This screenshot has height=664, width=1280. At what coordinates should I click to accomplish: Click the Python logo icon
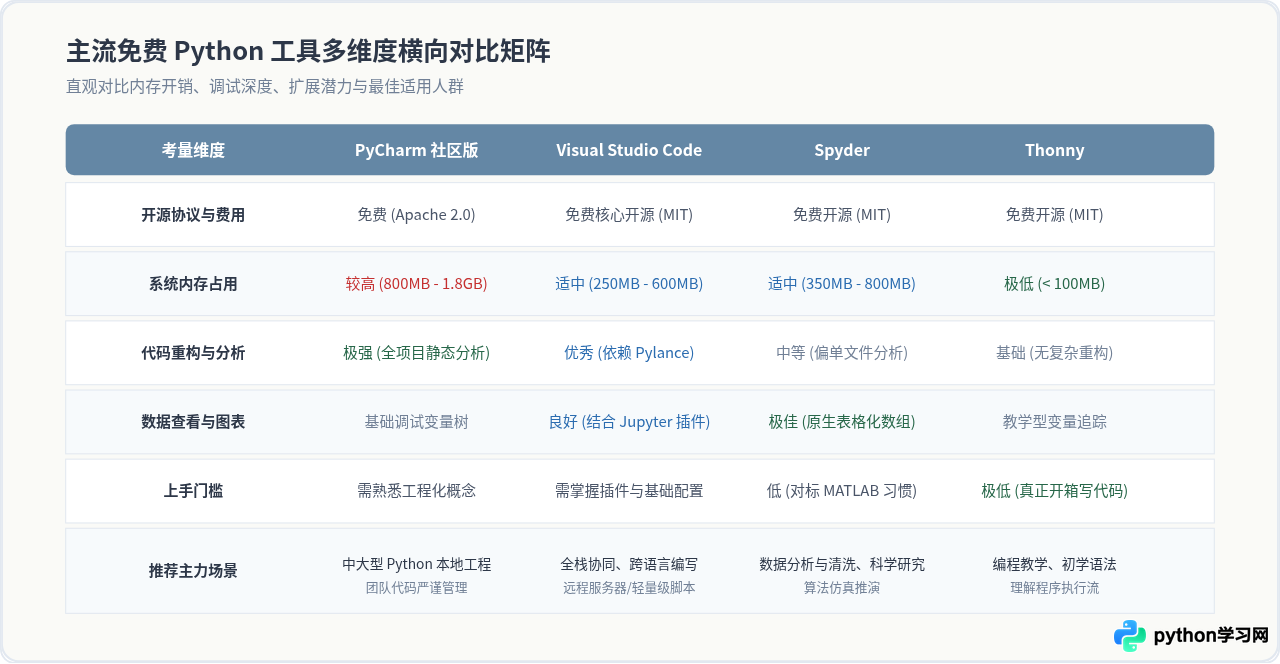click(1130, 636)
